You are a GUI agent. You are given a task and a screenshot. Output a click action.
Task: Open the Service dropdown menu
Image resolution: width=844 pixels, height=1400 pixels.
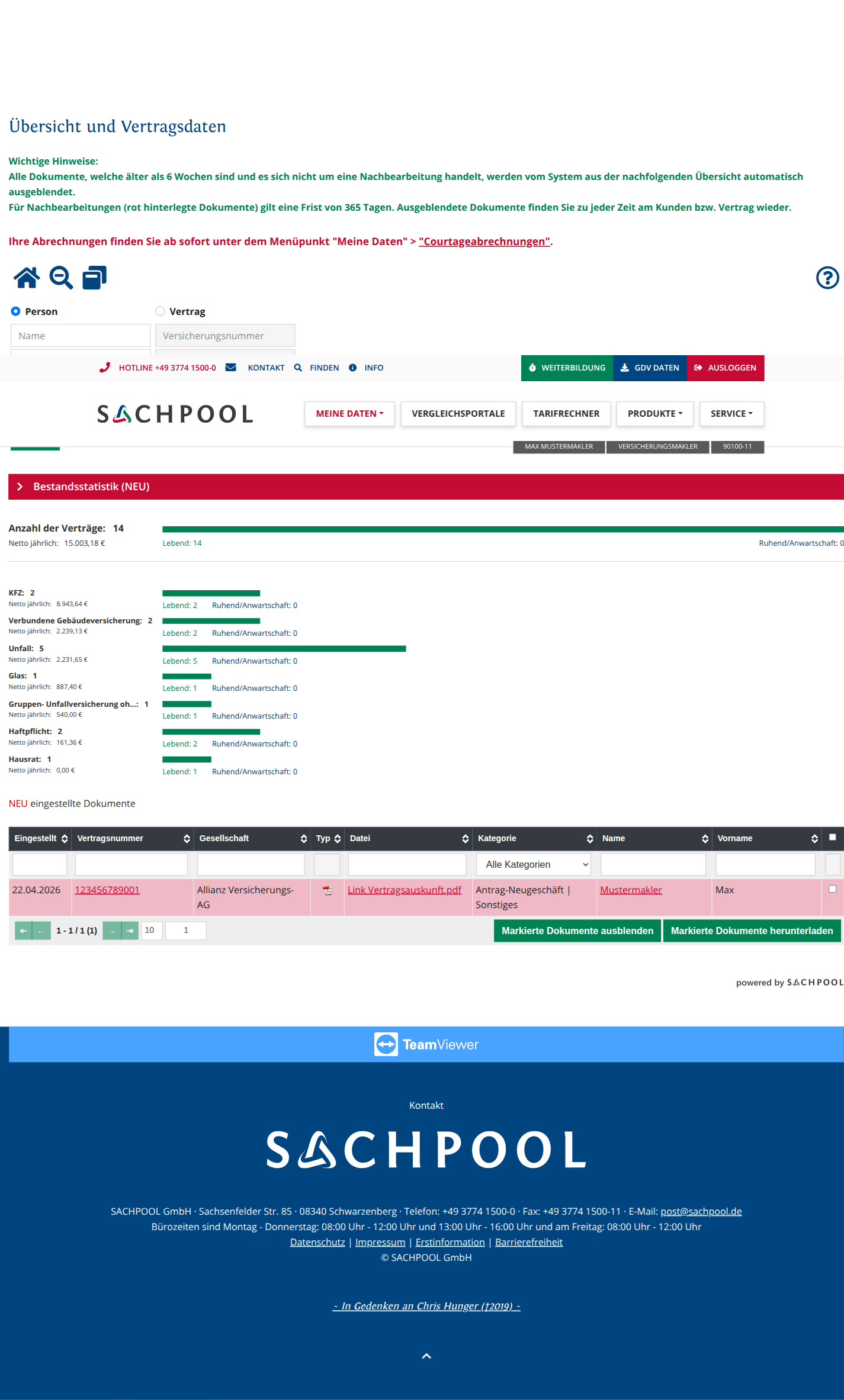tap(731, 414)
